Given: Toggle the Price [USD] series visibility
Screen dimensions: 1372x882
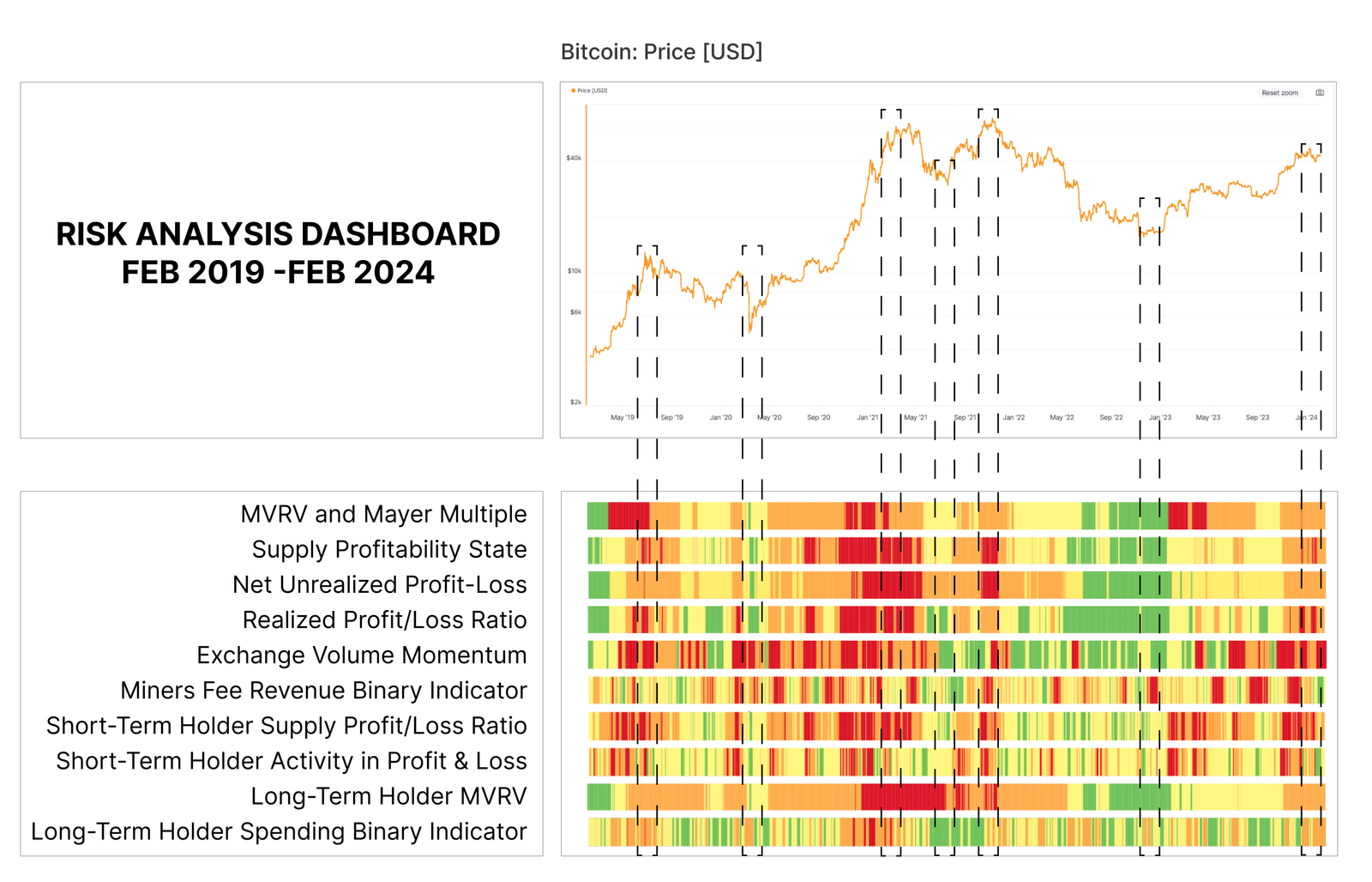Looking at the screenshot, I should click(x=592, y=90).
